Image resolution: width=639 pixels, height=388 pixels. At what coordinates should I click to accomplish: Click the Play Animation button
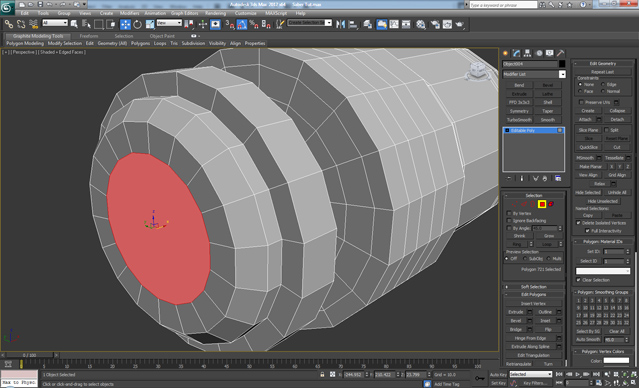(577, 374)
